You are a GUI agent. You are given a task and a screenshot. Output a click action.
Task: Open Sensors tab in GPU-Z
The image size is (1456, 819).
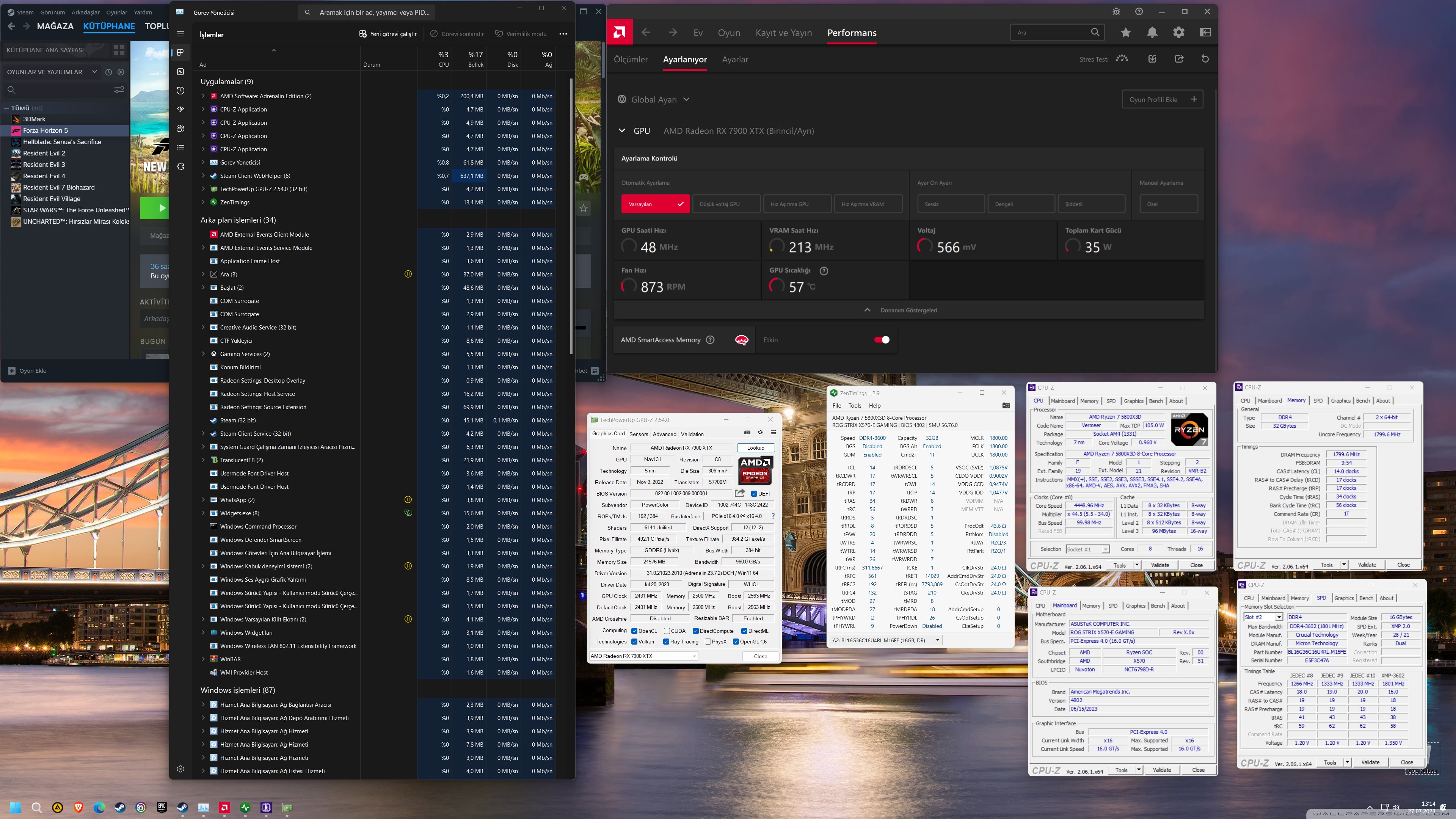639,434
